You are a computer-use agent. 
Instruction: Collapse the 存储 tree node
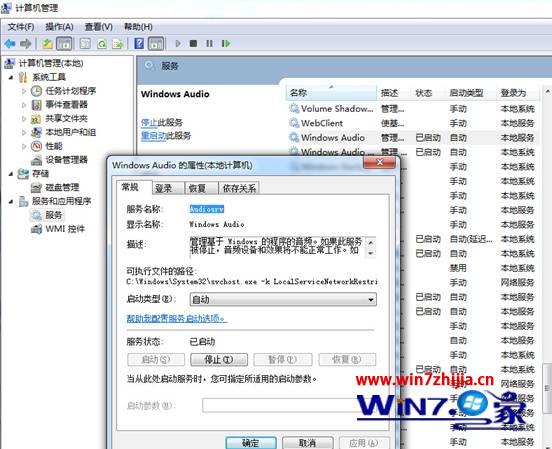click(x=11, y=174)
